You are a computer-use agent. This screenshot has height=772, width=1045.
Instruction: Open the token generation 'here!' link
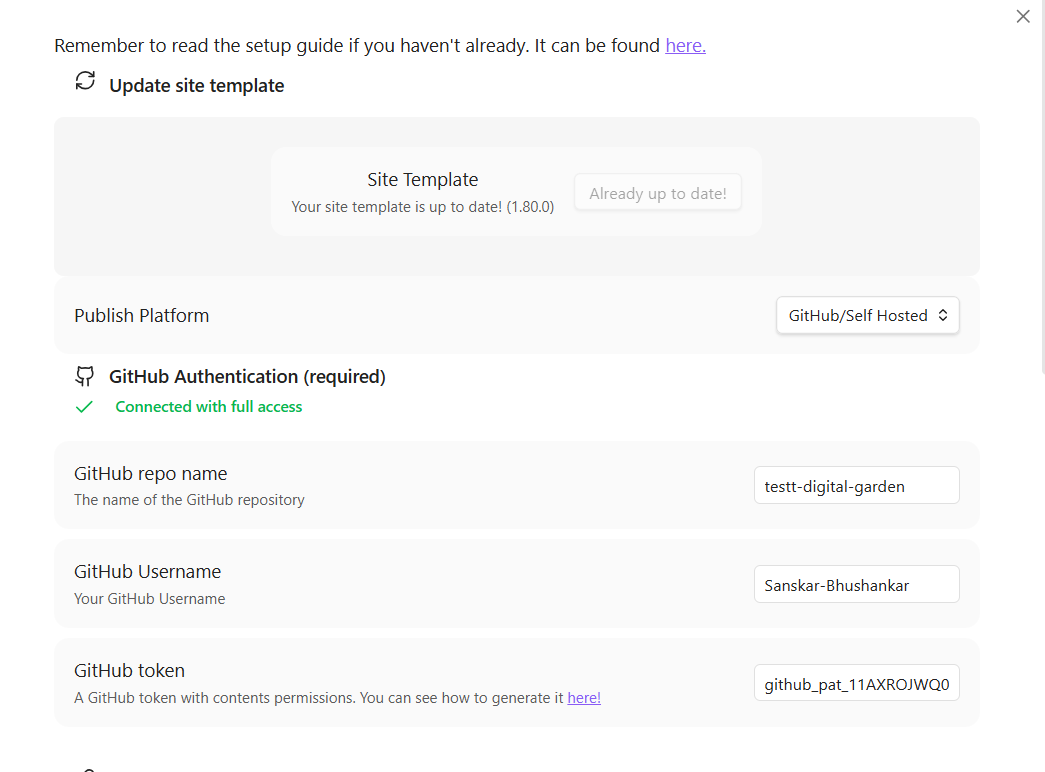(584, 697)
